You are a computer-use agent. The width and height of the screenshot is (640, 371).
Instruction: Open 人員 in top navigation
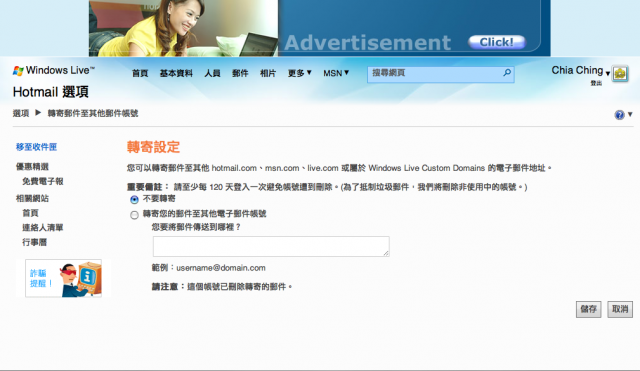point(212,73)
